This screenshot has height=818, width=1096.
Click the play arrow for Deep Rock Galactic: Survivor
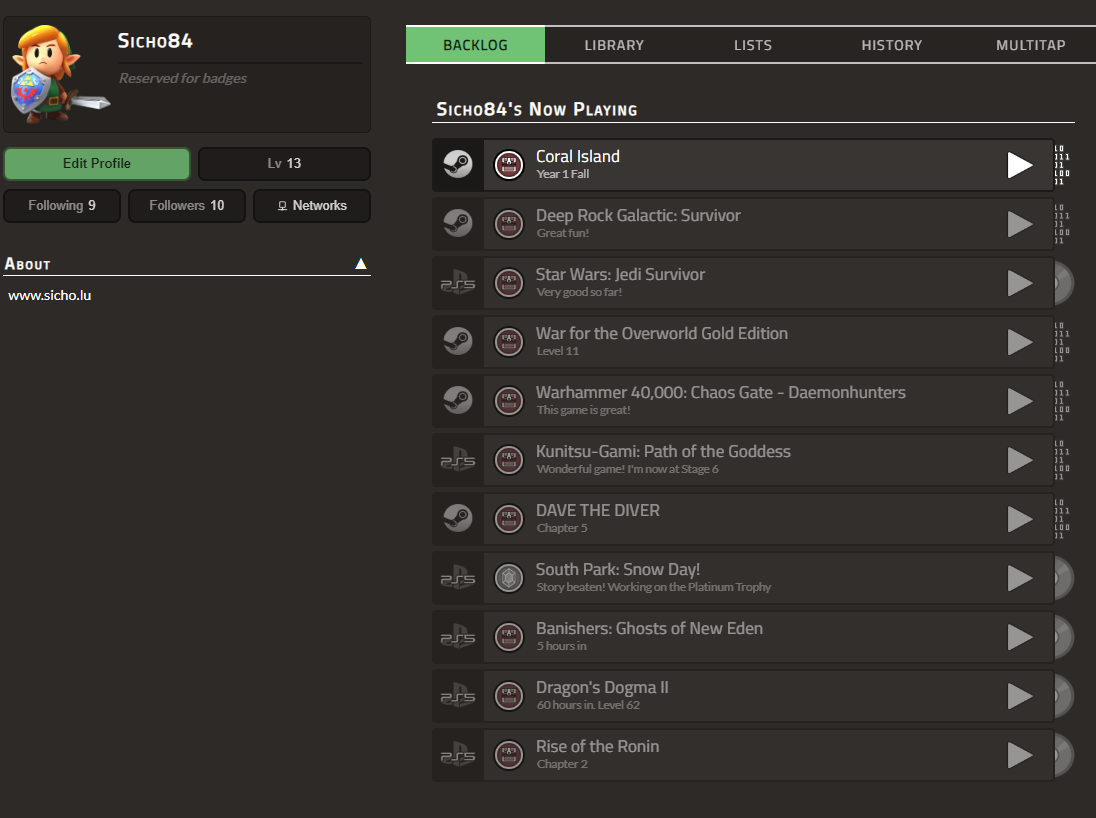(x=1020, y=224)
